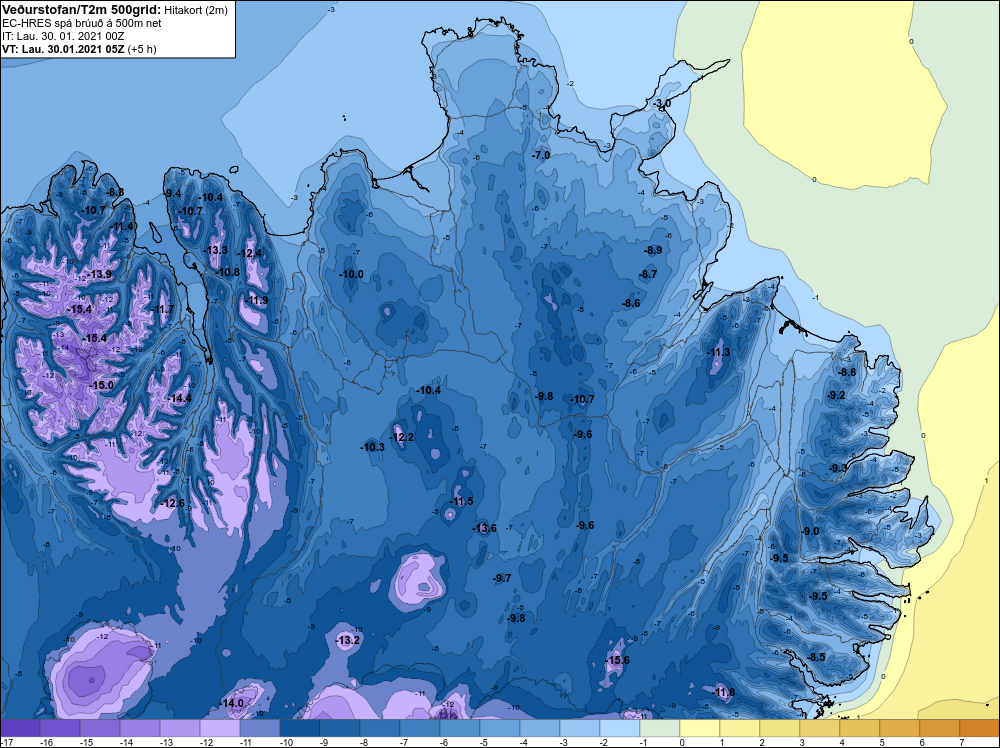Click the -12.6 temperature value

[173, 503]
